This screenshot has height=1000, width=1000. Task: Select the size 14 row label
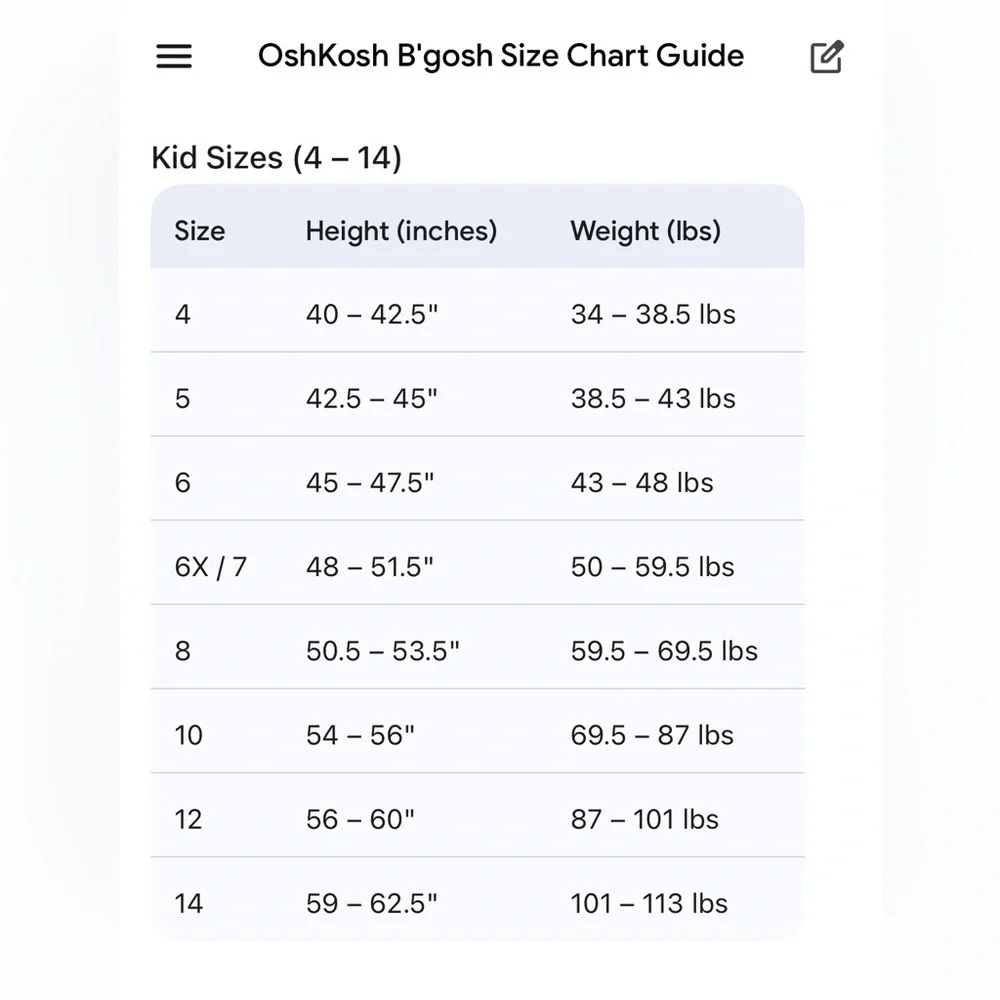[189, 904]
